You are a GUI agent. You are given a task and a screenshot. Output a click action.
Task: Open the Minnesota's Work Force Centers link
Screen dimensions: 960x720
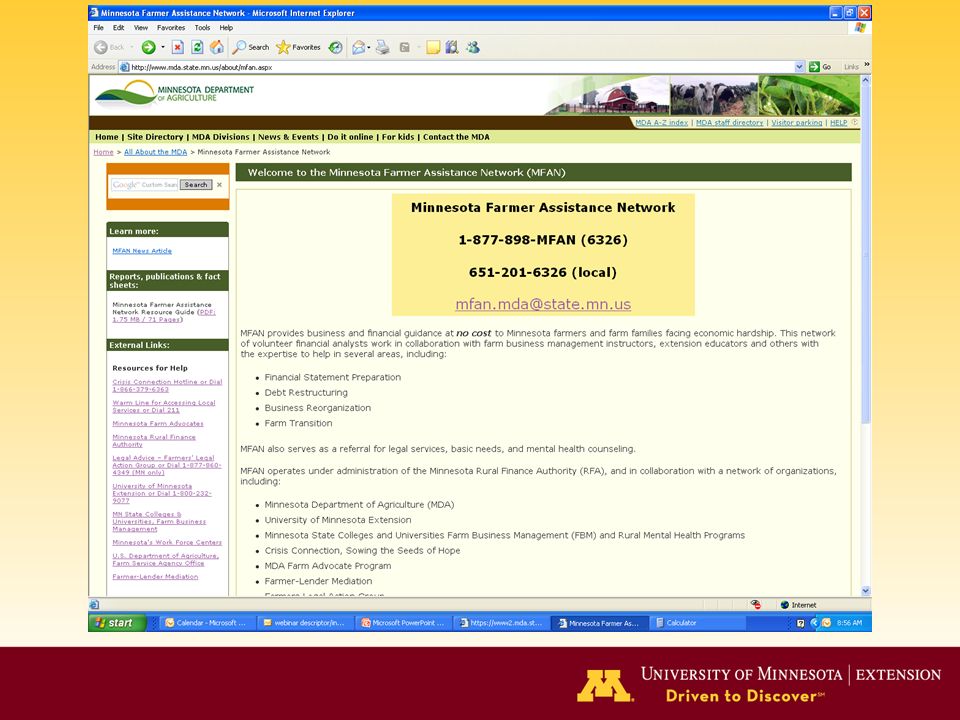[167, 542]
